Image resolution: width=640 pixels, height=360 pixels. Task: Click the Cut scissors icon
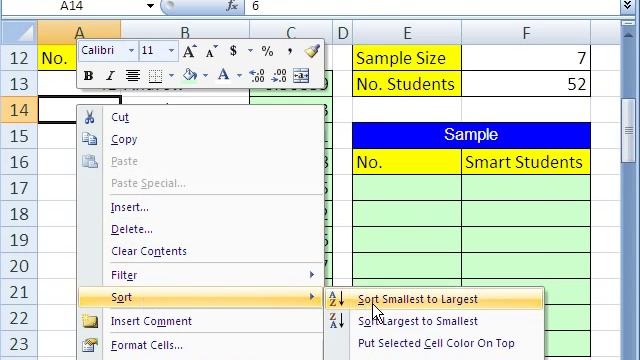(89, 117)
